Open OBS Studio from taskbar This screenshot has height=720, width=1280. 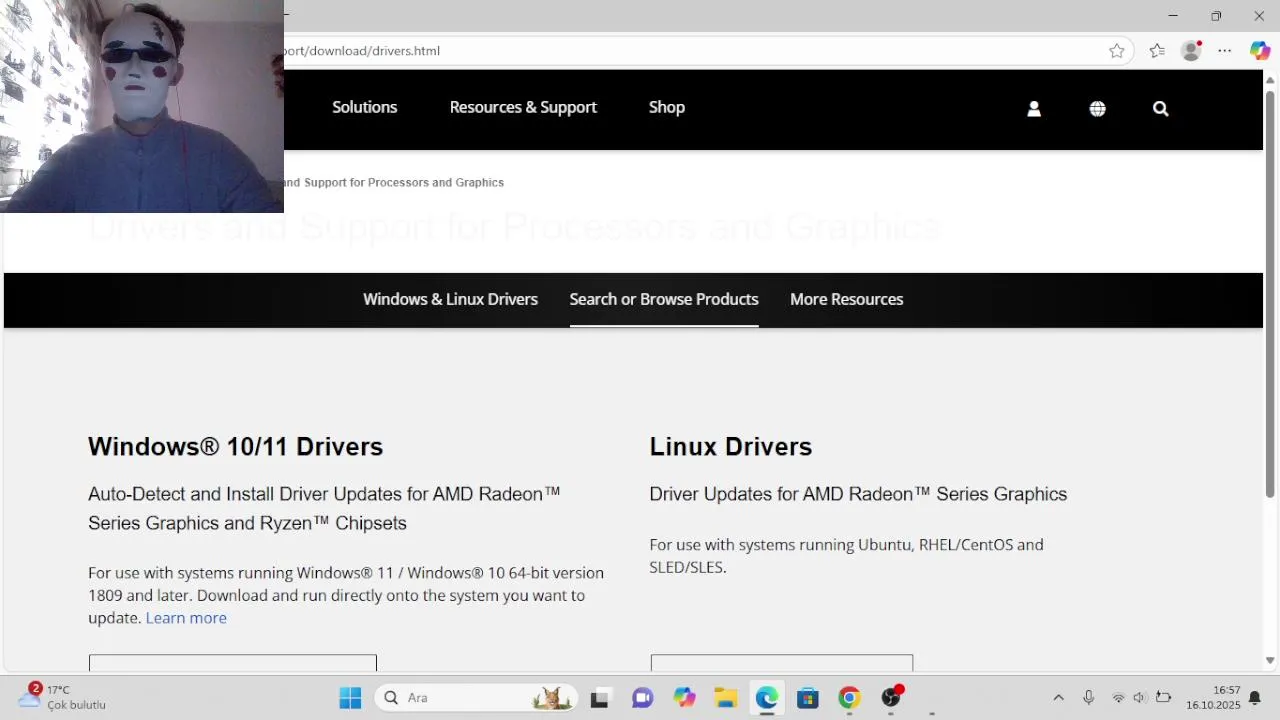pos(891,698)
